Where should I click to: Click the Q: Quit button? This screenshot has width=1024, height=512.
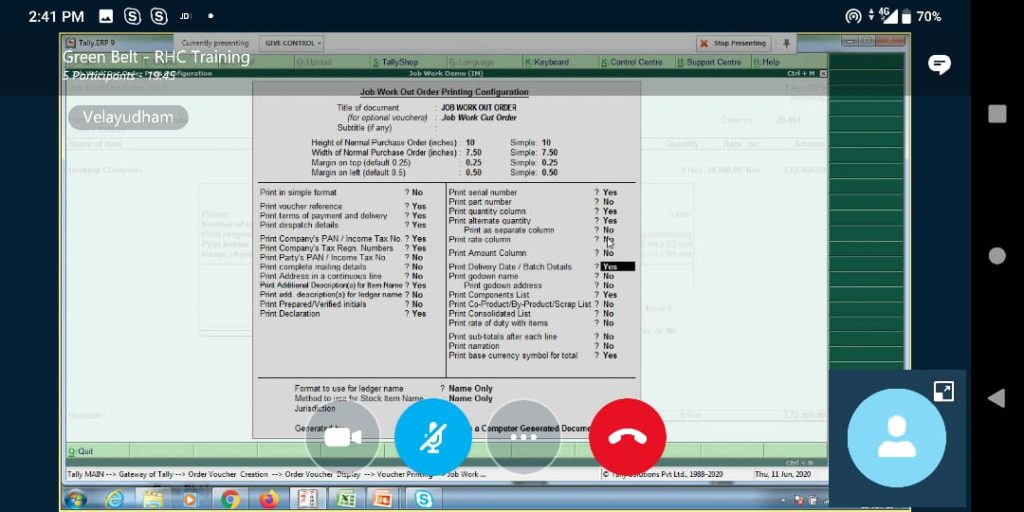81,451
